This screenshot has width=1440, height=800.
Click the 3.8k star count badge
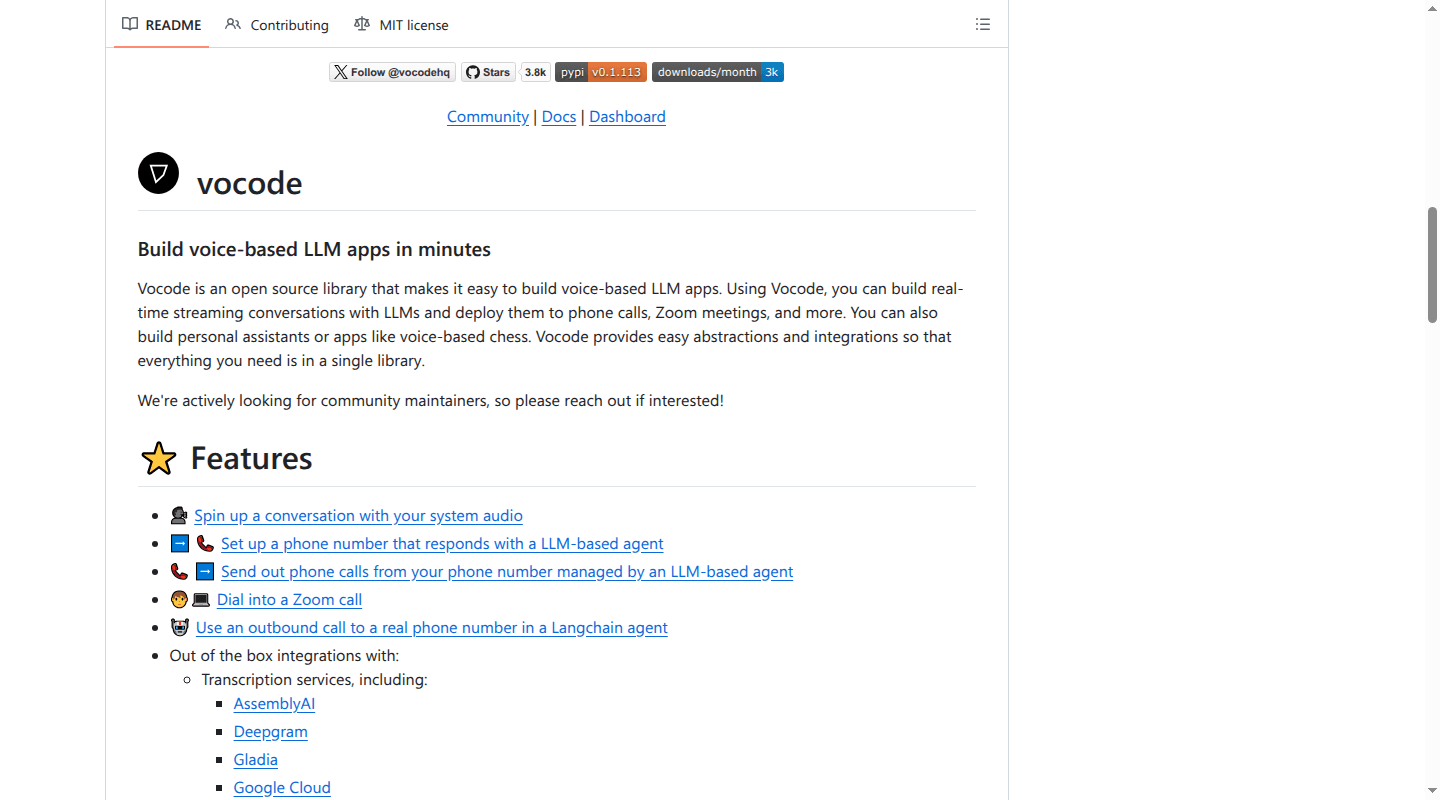point(536,72)
